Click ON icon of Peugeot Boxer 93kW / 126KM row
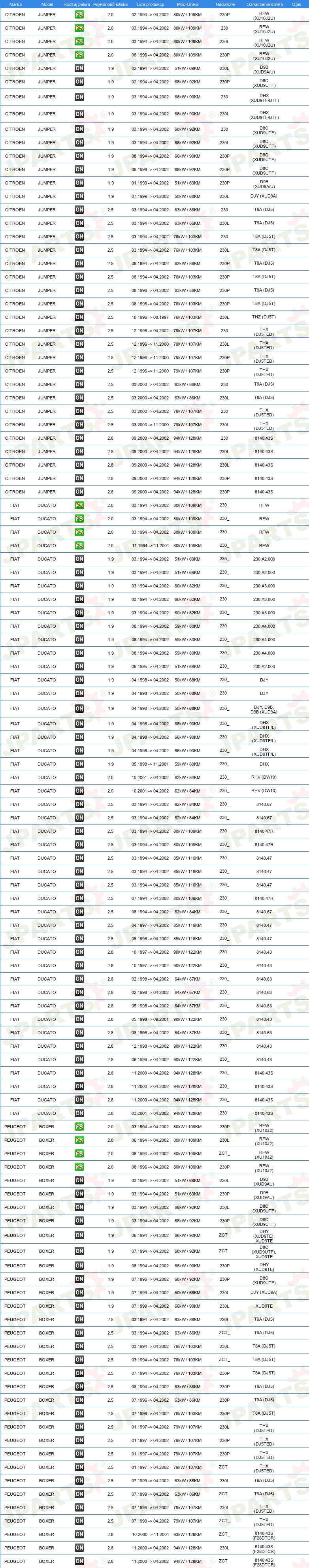 79,1534
